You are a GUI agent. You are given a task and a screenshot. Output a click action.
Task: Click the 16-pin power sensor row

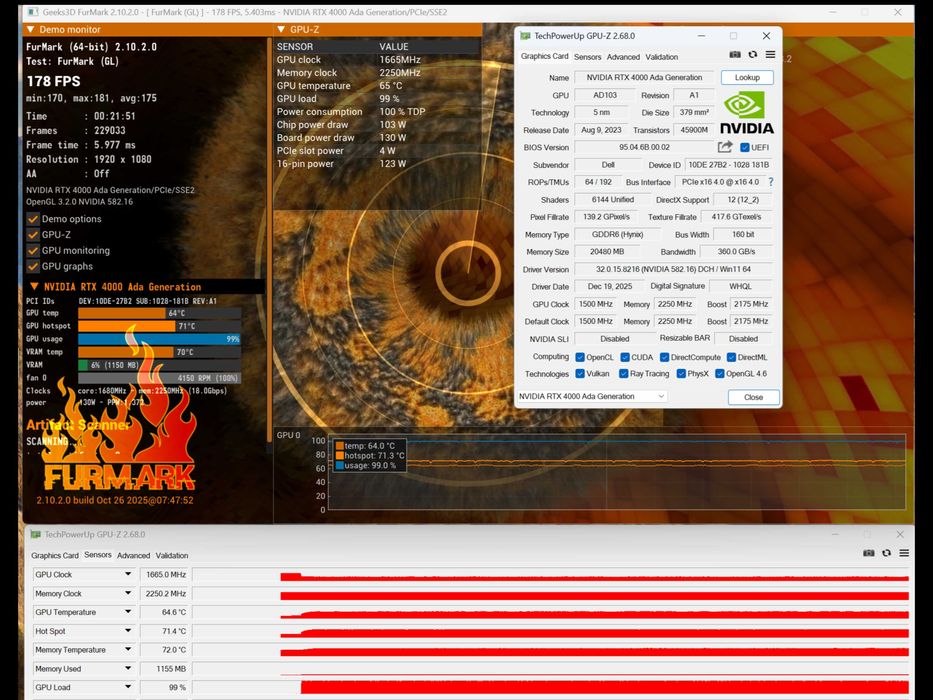point(376,164)
